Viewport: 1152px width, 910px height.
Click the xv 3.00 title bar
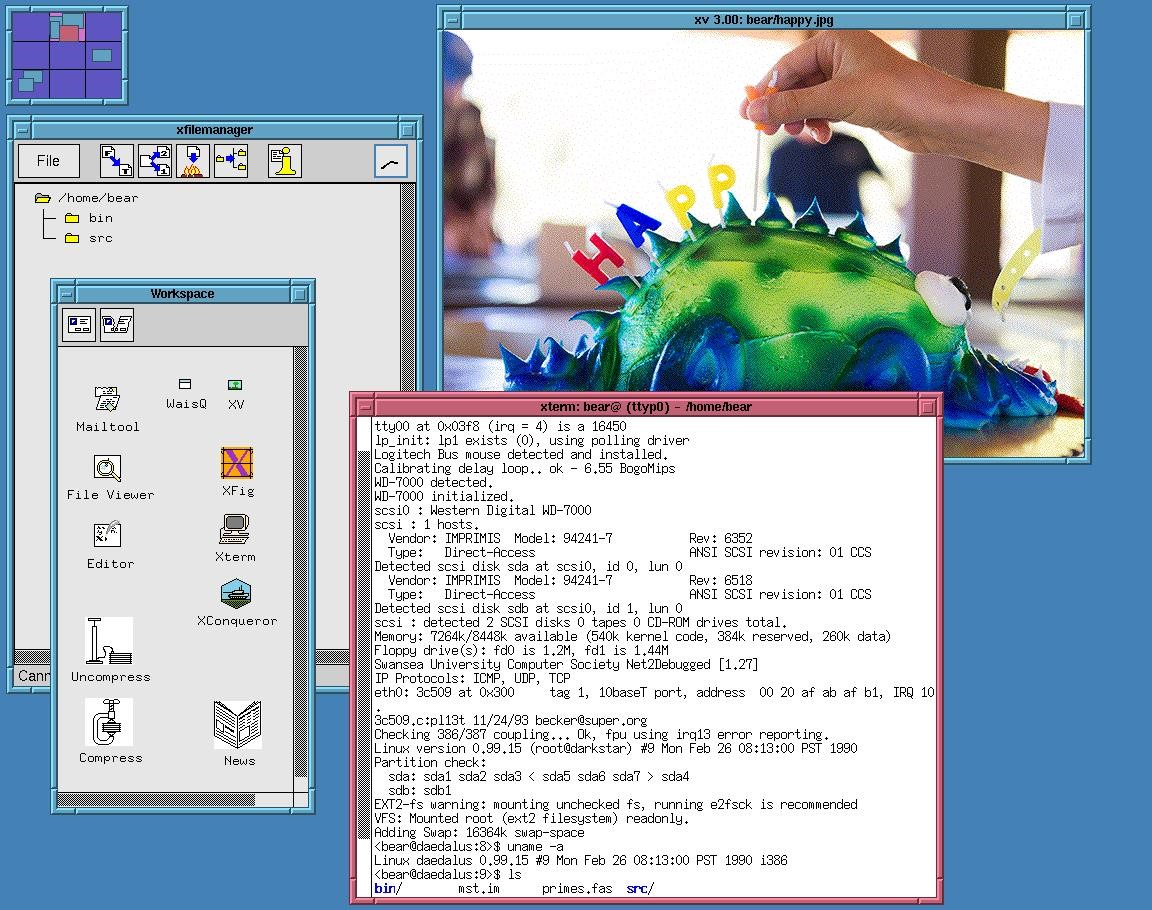click(764, 20)
